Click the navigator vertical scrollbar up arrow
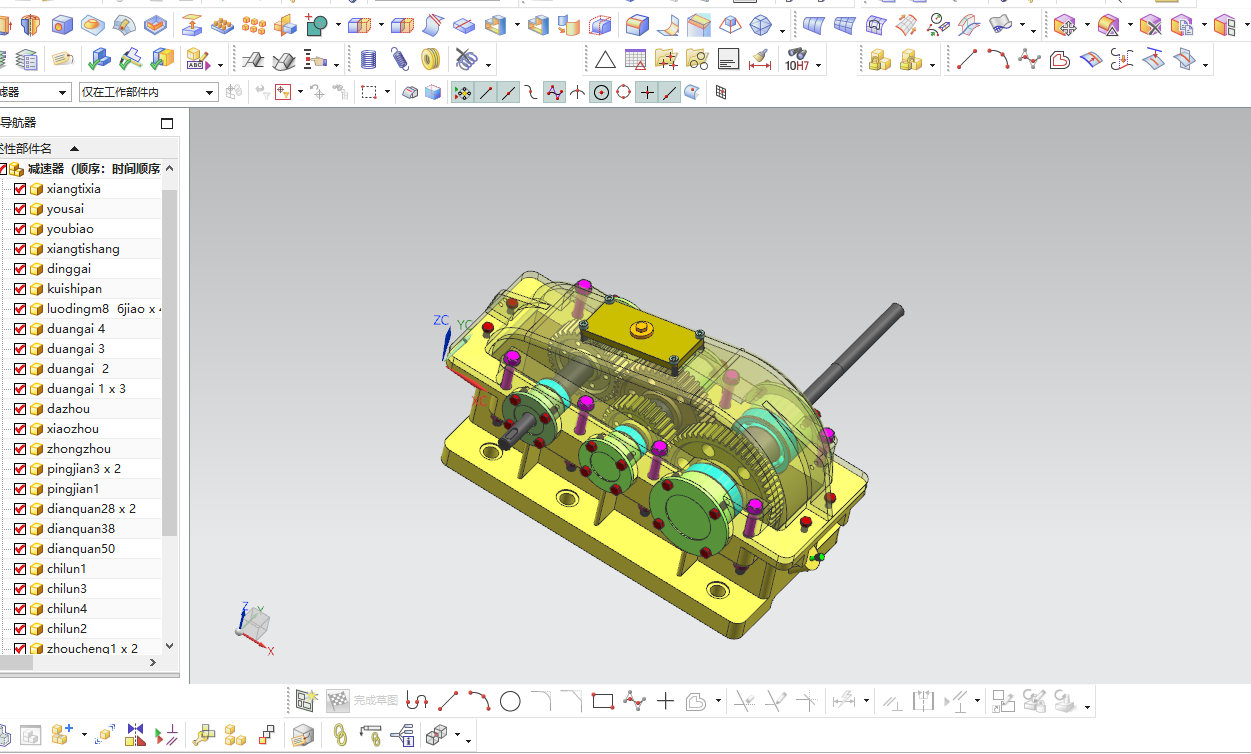Screen dimensions: 1251x754 point(169,169)
